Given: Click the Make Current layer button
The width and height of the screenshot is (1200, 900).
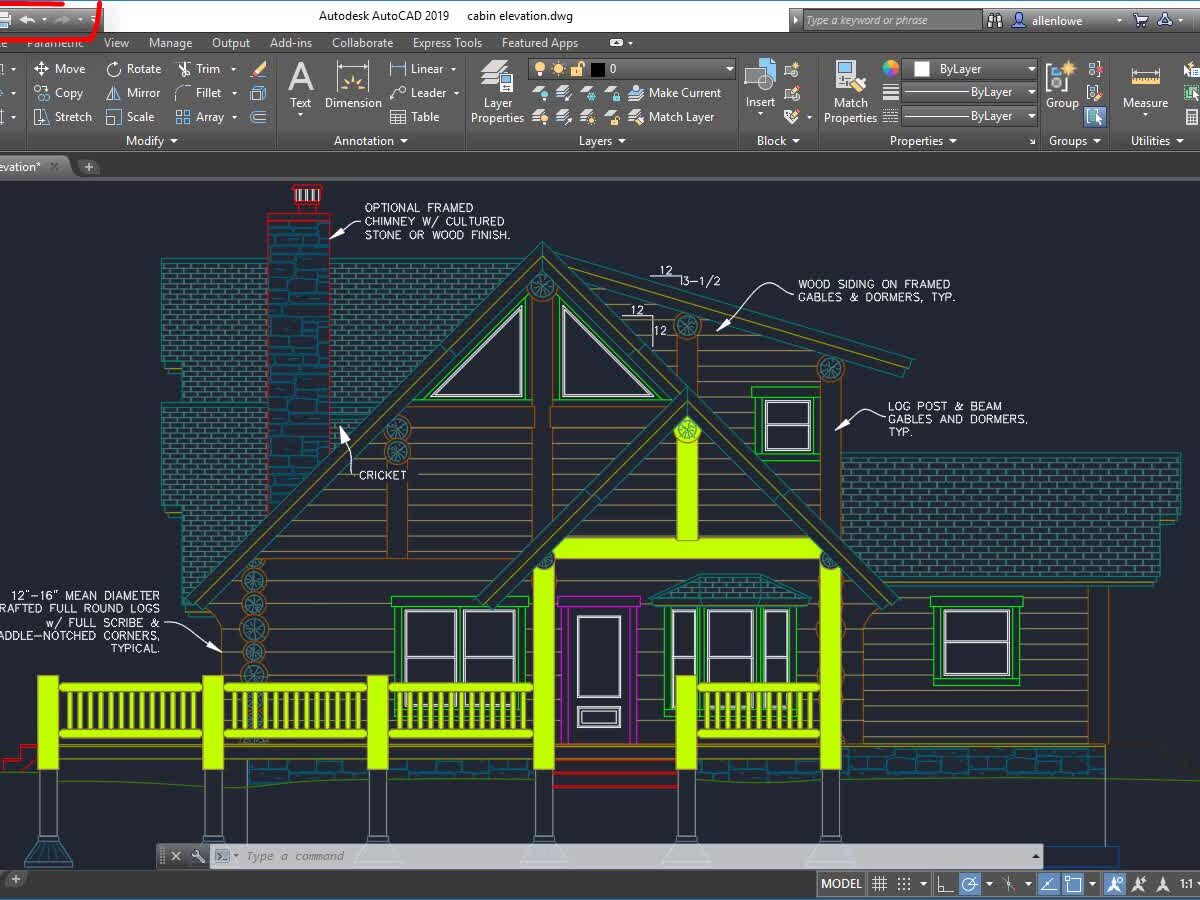Looking at the screenshot, I should 674,93.
